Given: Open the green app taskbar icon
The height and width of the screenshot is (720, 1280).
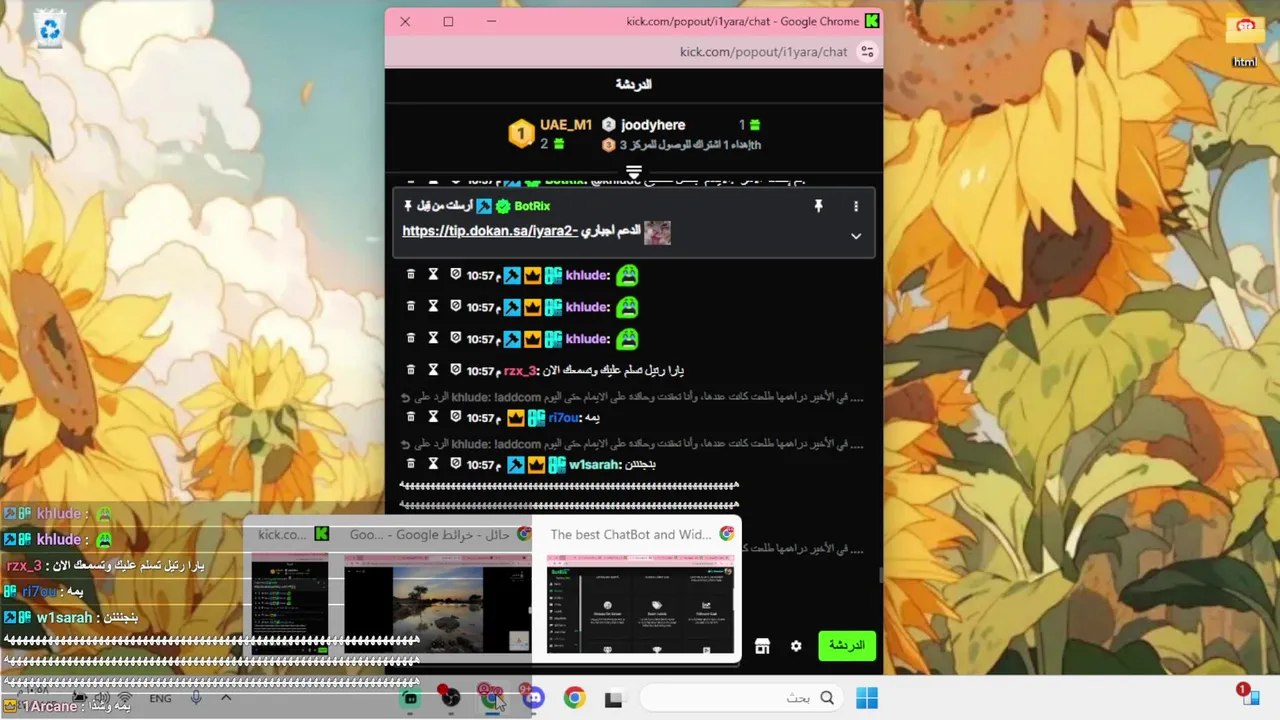Looking at the screenshot, I should (x=410, y=698).
